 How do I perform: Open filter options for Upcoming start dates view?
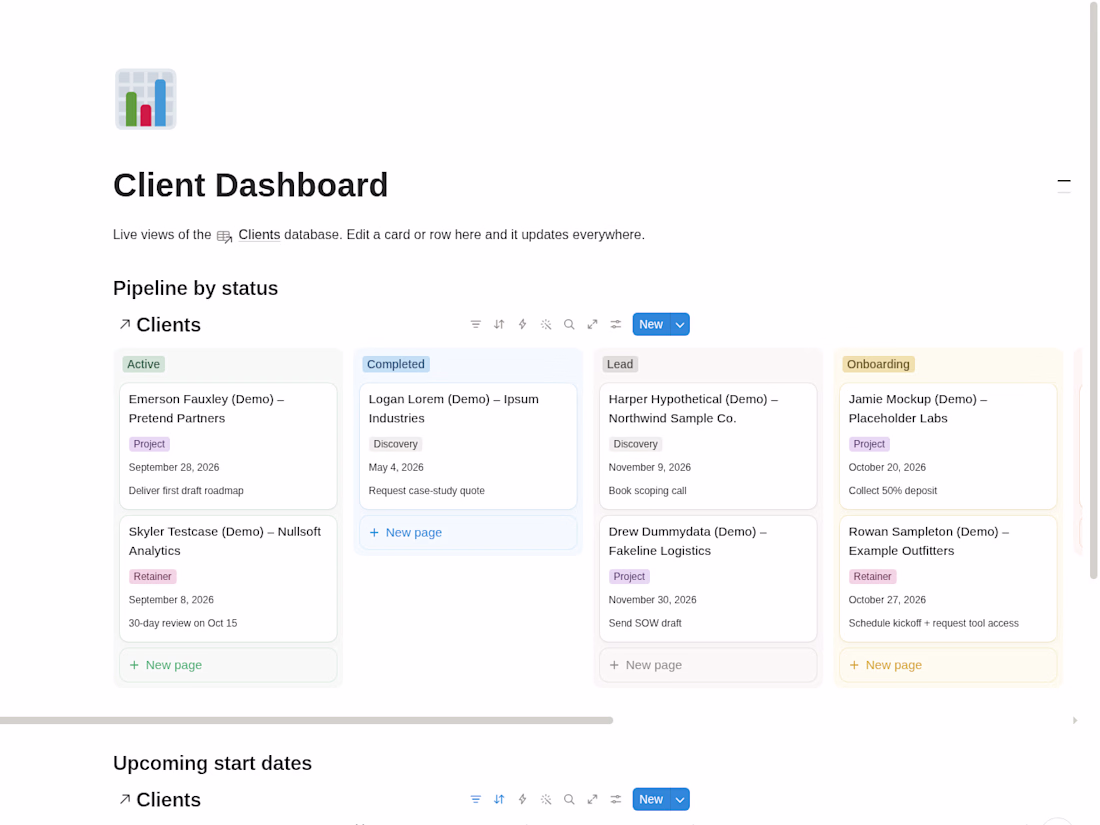(x=476, y=799)
